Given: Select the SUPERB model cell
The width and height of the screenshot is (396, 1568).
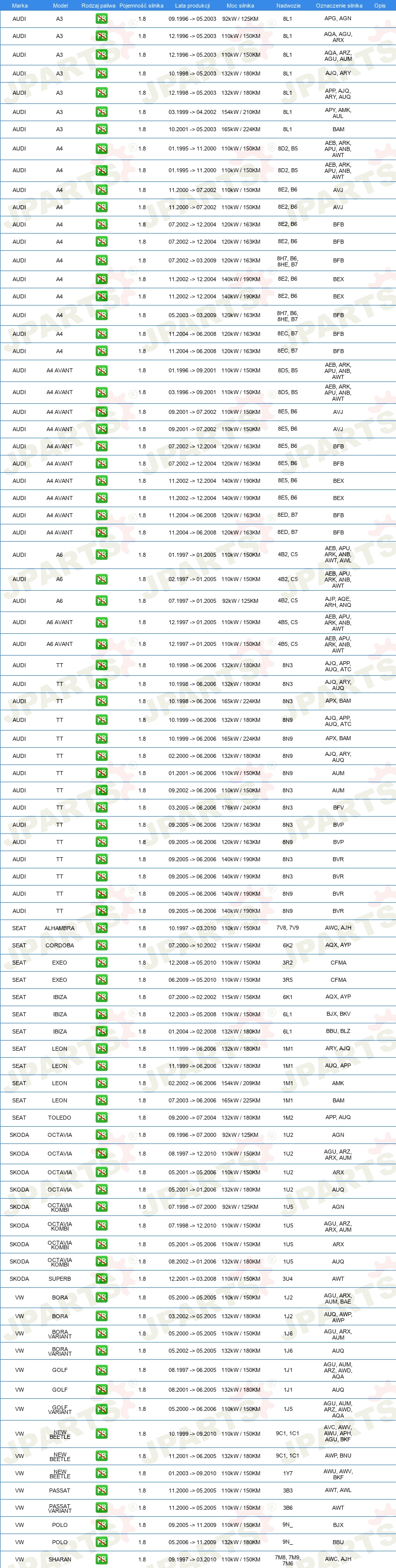Looking at the screenshot, I should (60, 1279).
